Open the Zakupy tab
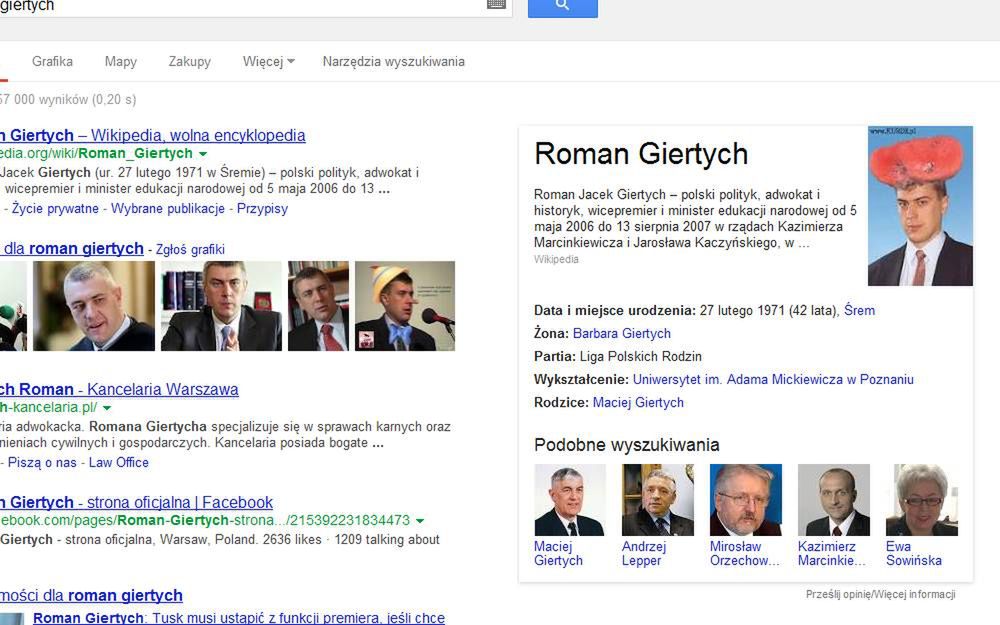This screenshot has width=1000, height=625. (x=189, y=61)
